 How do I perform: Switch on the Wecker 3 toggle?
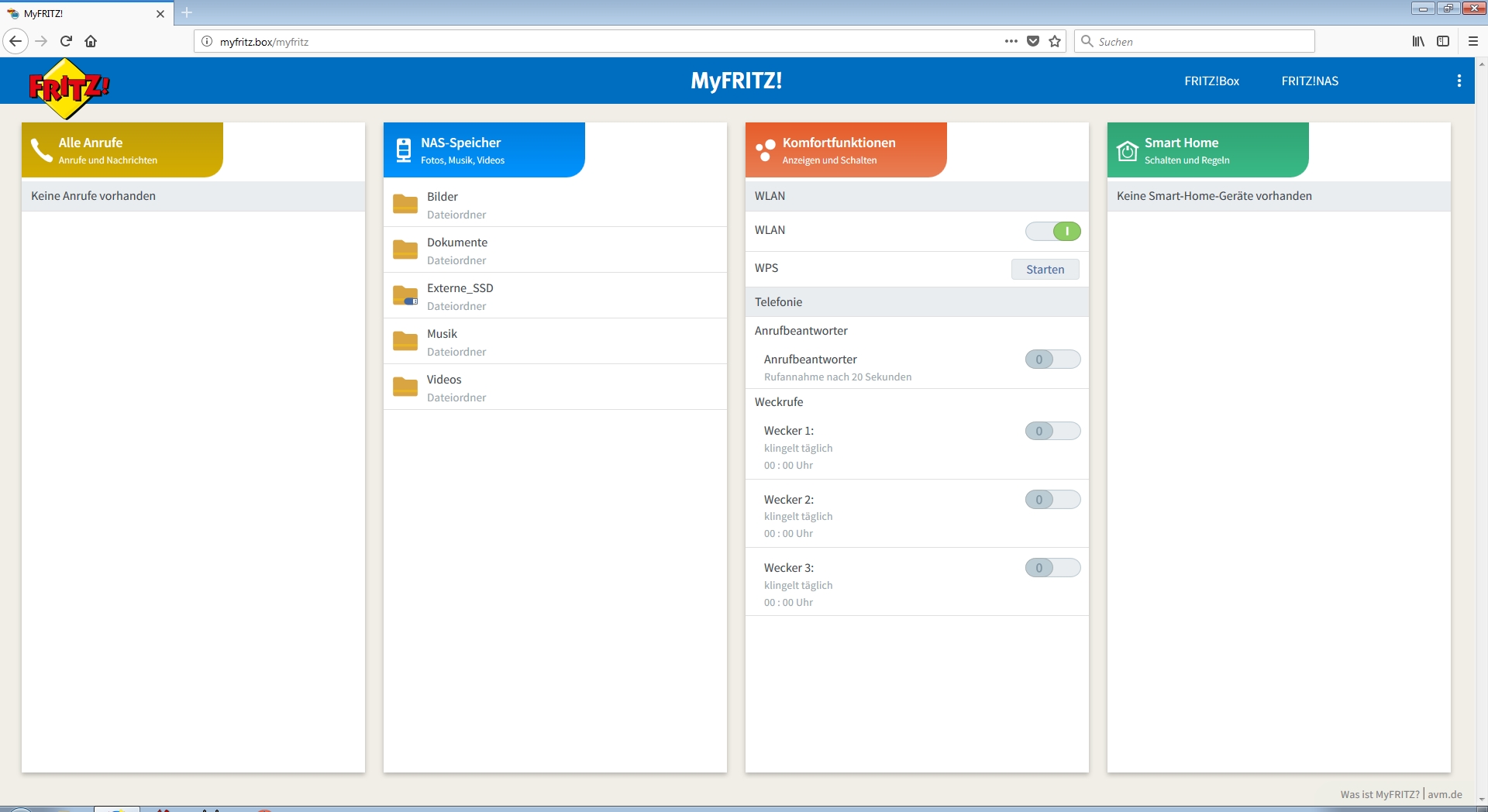1052,568
